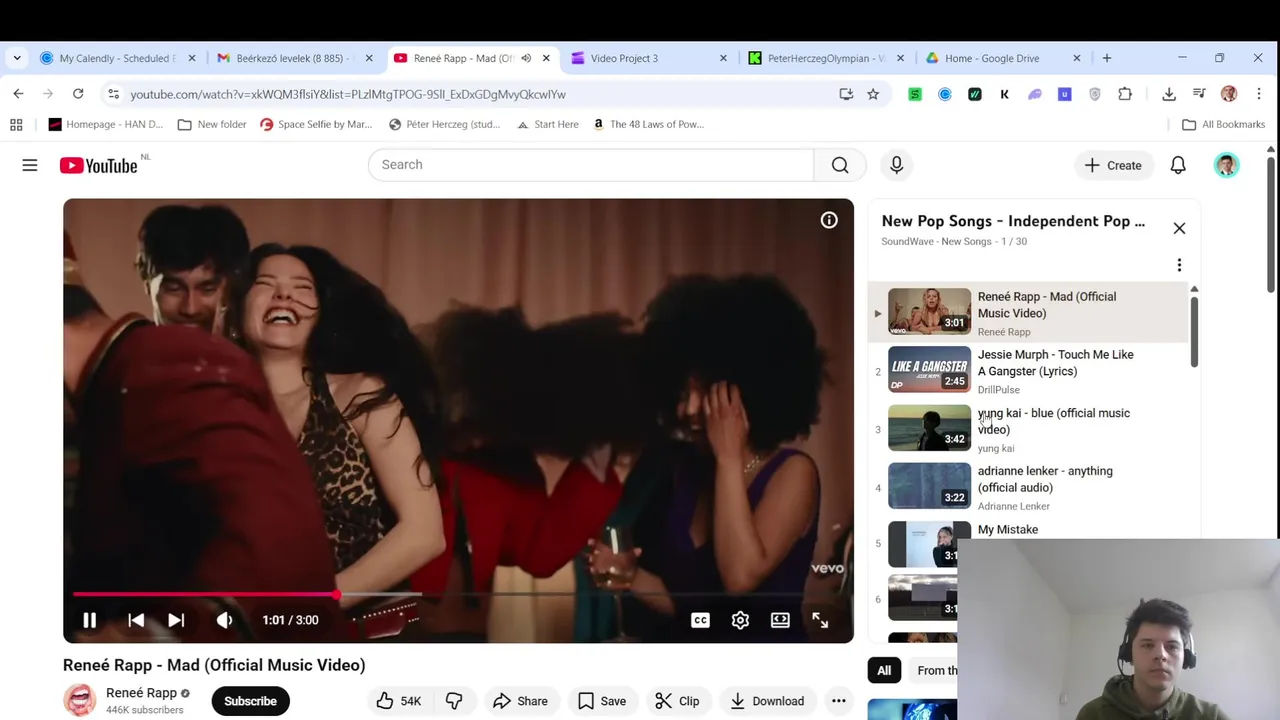Screen dimensions: 1280x720
Task: Open New Pop Songs playlist title
Action: (x=1013, y=221)
